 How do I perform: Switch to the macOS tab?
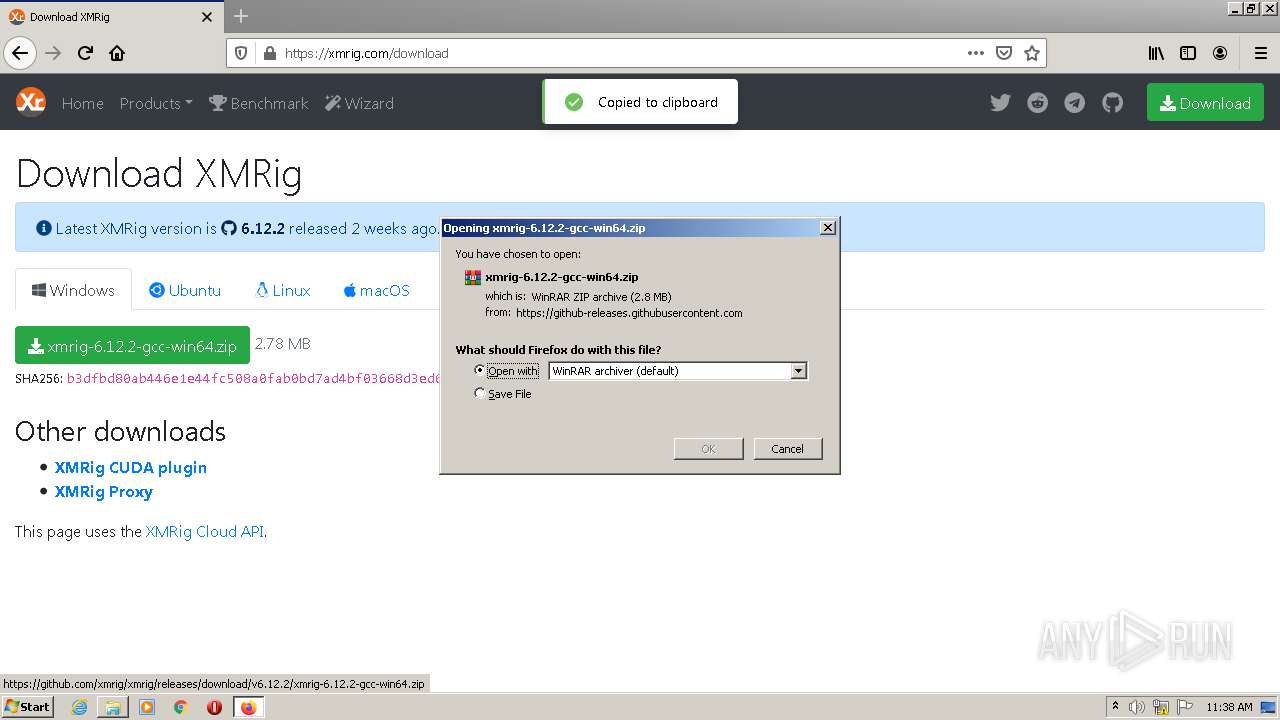[376, 290]
